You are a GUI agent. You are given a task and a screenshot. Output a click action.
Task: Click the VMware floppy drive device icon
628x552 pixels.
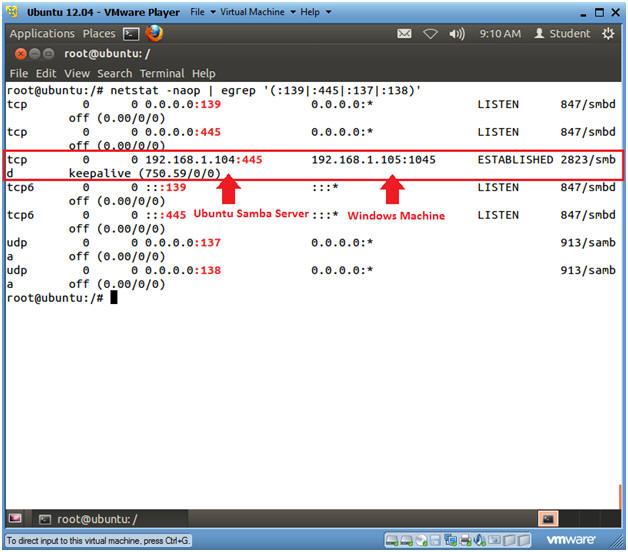click(x=435, y=541)
